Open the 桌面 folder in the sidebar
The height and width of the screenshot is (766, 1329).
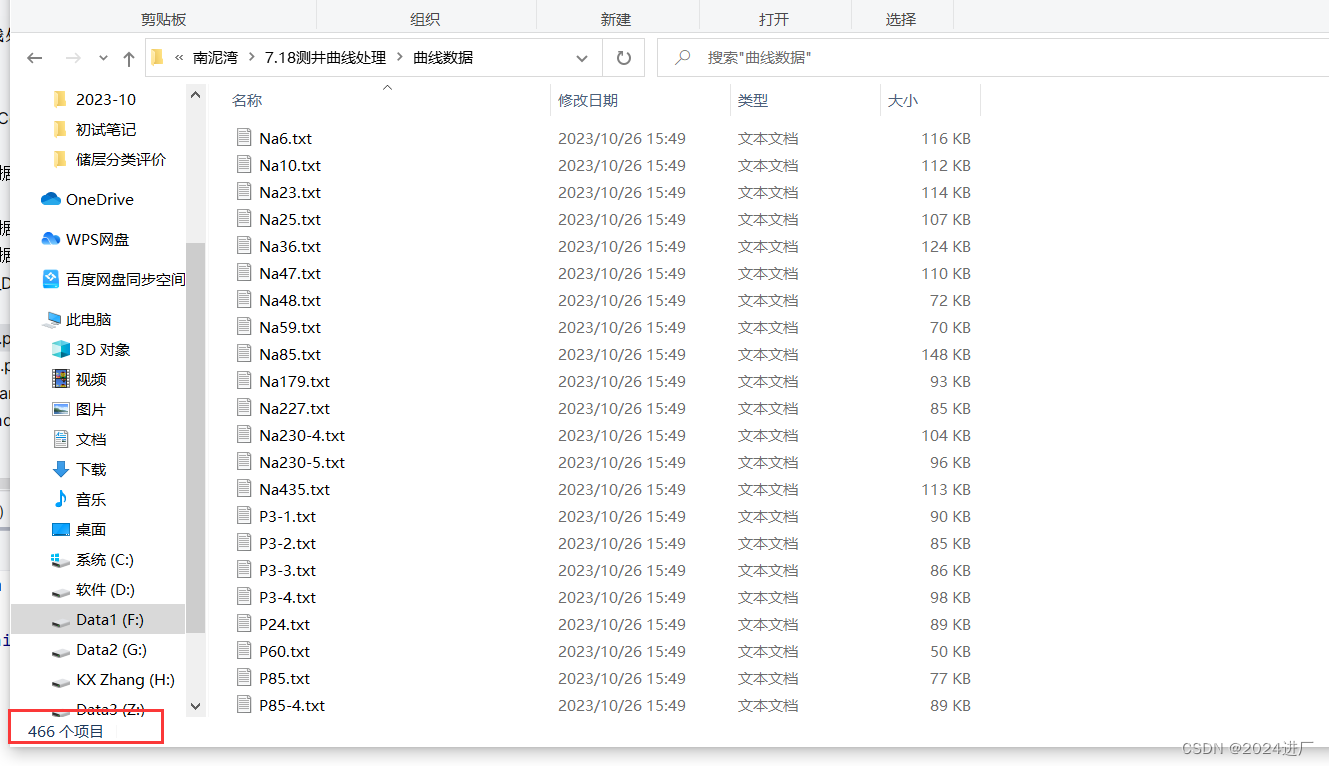(x=91, y=529)
